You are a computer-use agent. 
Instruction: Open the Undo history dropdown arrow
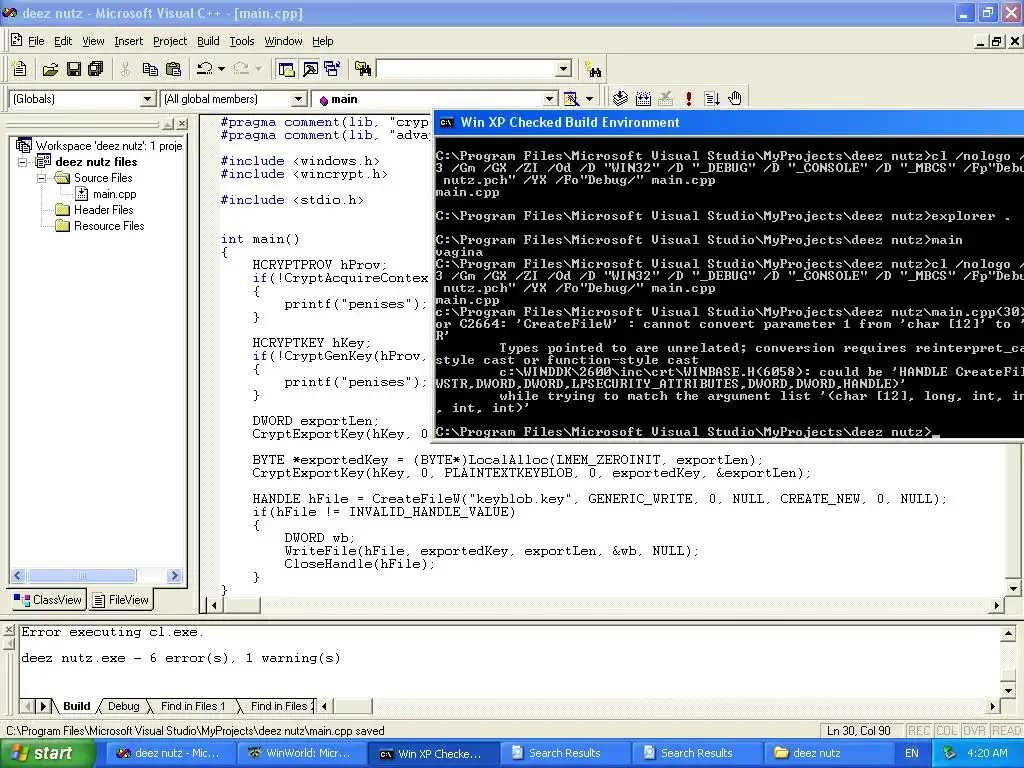[x=221, y=69]
